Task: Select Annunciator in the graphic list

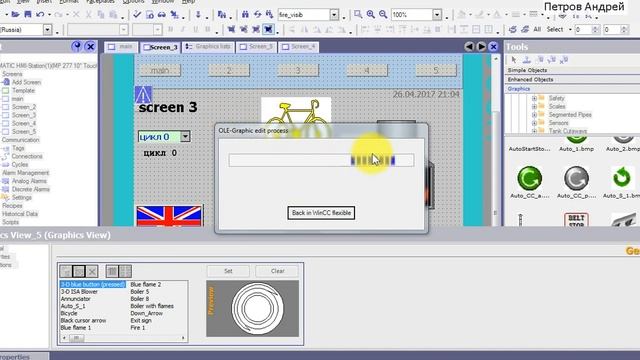Action: (x=76, y=299)
